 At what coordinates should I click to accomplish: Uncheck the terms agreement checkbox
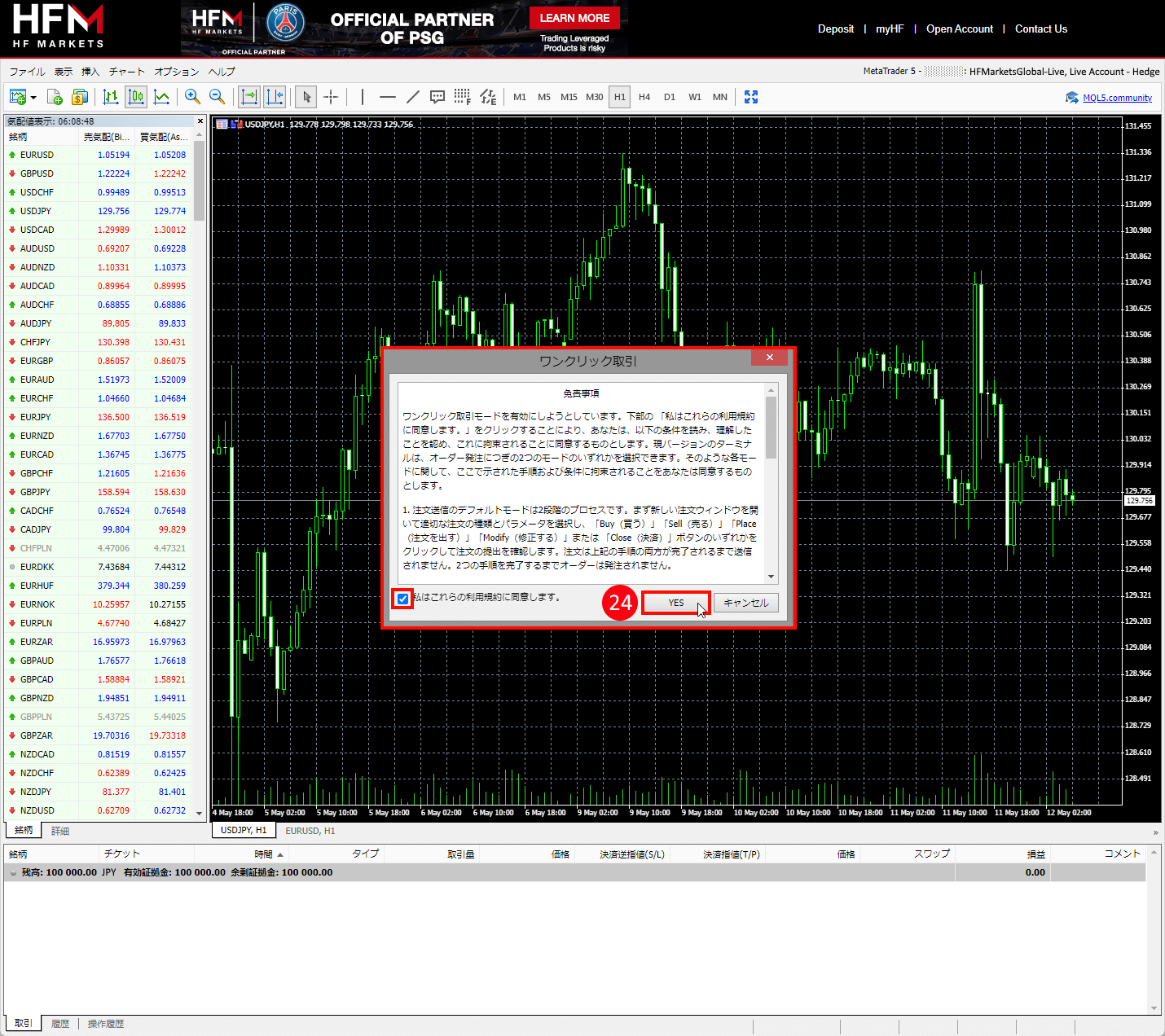(x=402, y=599)
